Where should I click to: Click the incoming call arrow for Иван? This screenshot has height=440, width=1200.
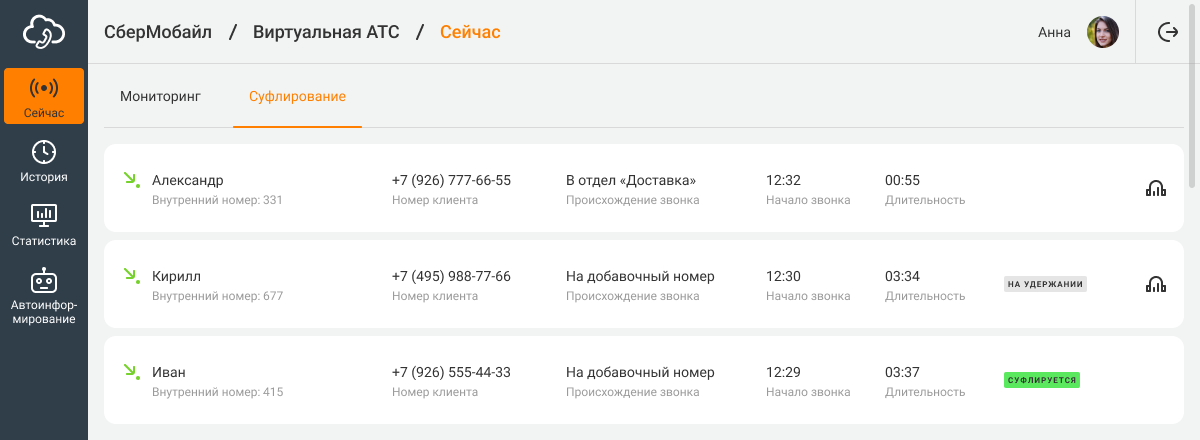(130, 372)
